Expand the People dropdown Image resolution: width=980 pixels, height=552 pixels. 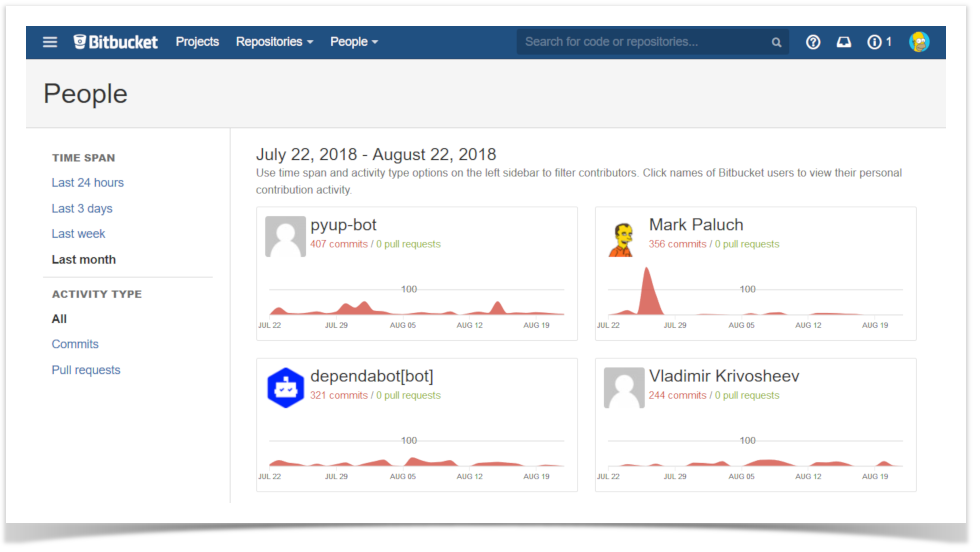click(354, 42)
